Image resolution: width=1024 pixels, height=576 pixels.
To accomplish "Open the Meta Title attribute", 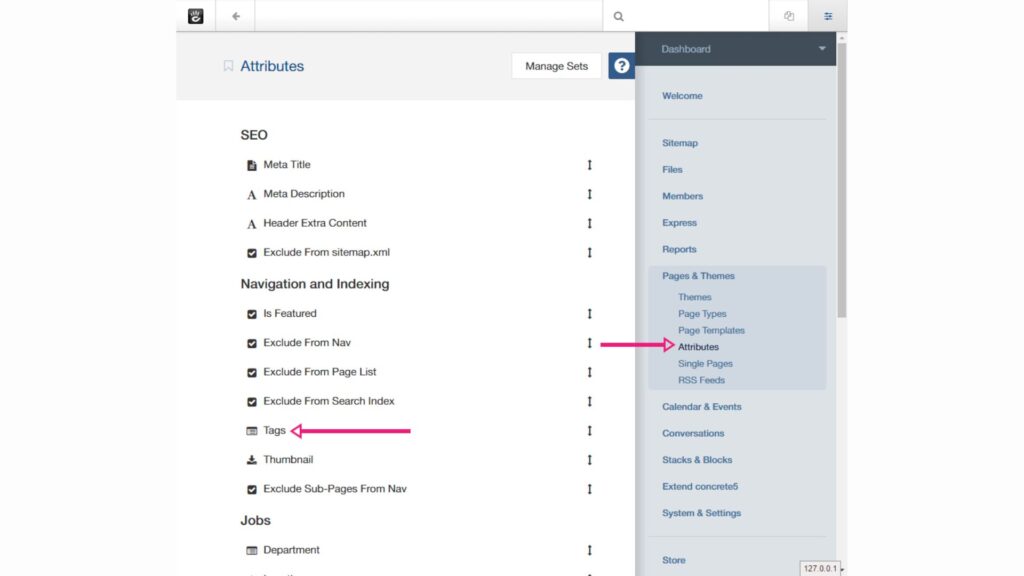I will click(287, 165).
